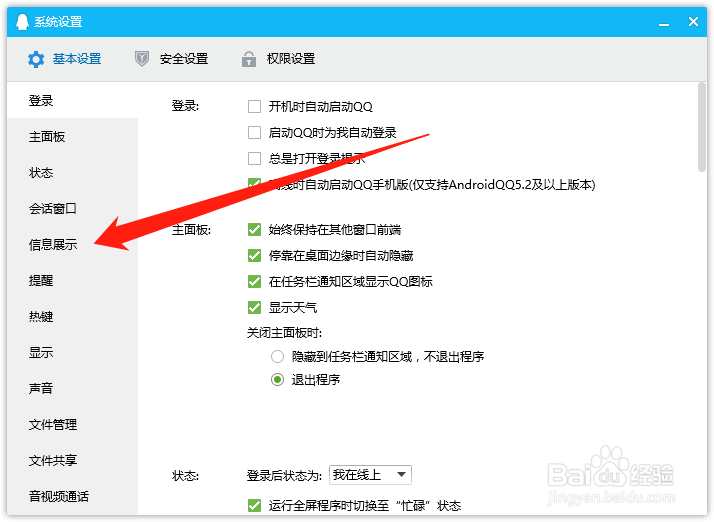Screen dimensions: 714x522
Task: Click the shield icon for 安全设置
Action: (142, 59)
